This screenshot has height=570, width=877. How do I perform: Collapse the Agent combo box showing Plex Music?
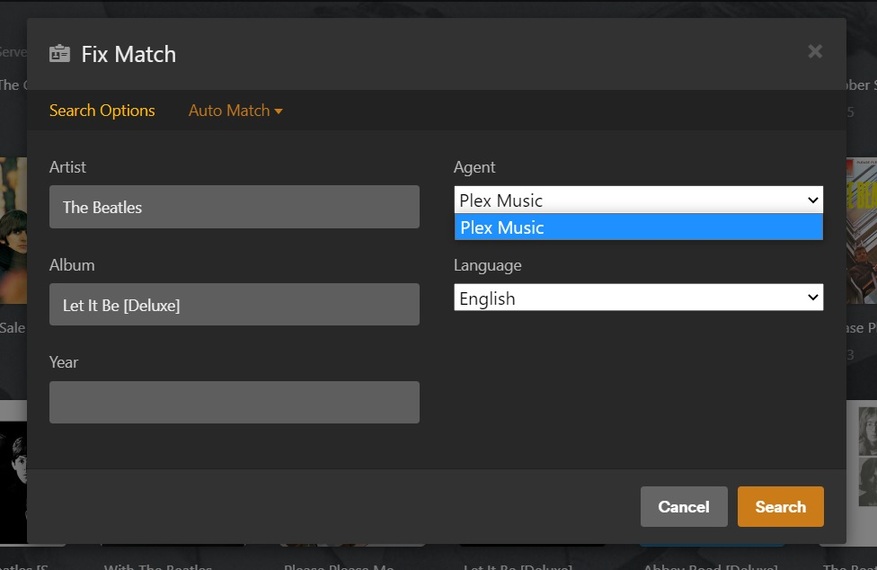coord(638,200)
